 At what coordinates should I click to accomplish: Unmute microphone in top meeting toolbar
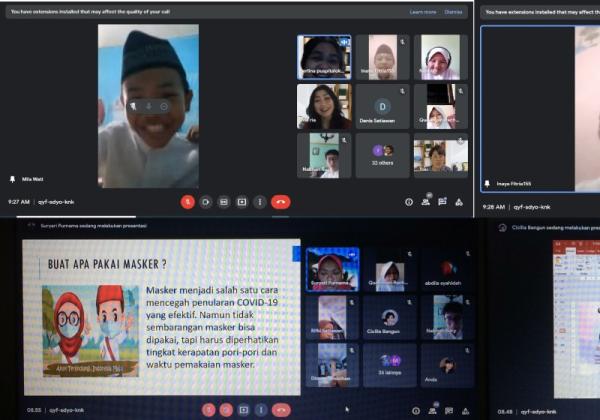[x=188, y=202]
